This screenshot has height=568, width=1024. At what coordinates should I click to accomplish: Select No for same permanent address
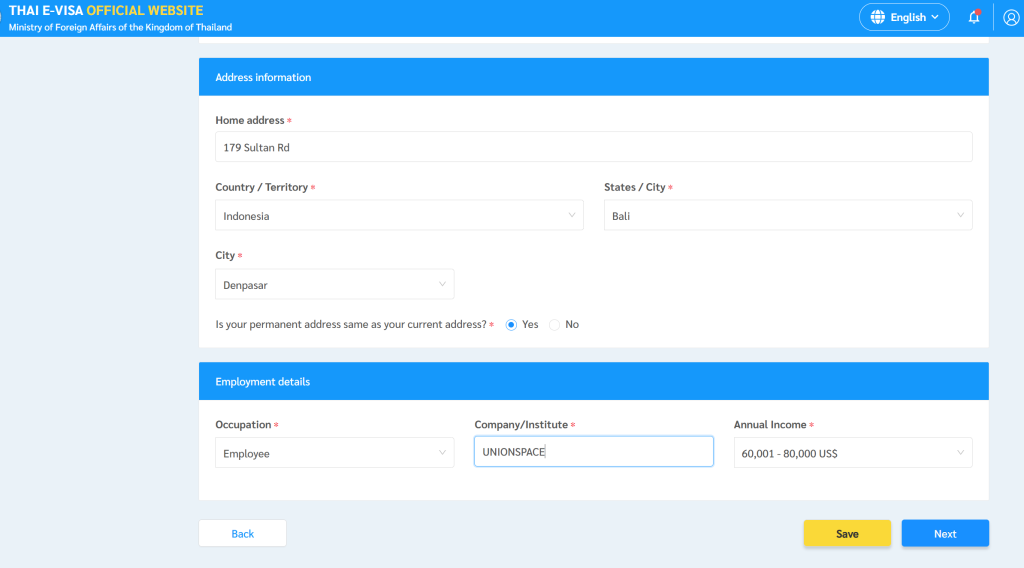click(554, 324)
